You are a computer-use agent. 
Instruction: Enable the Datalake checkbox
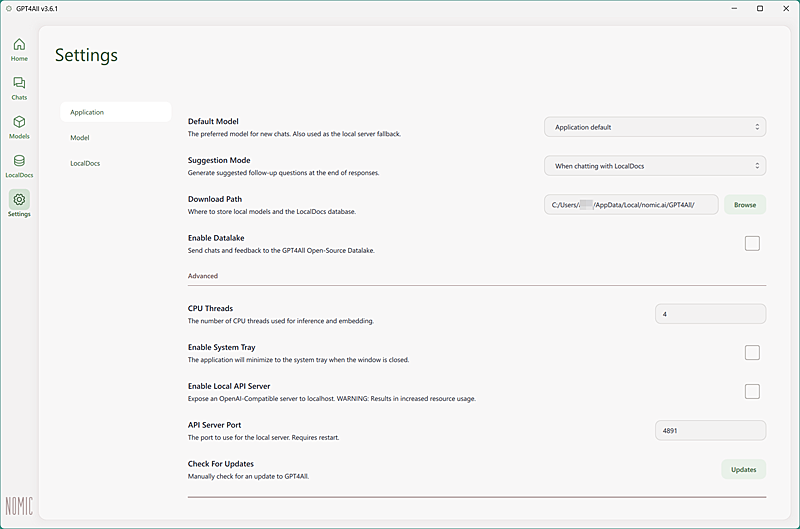click(x=752, y=243)
